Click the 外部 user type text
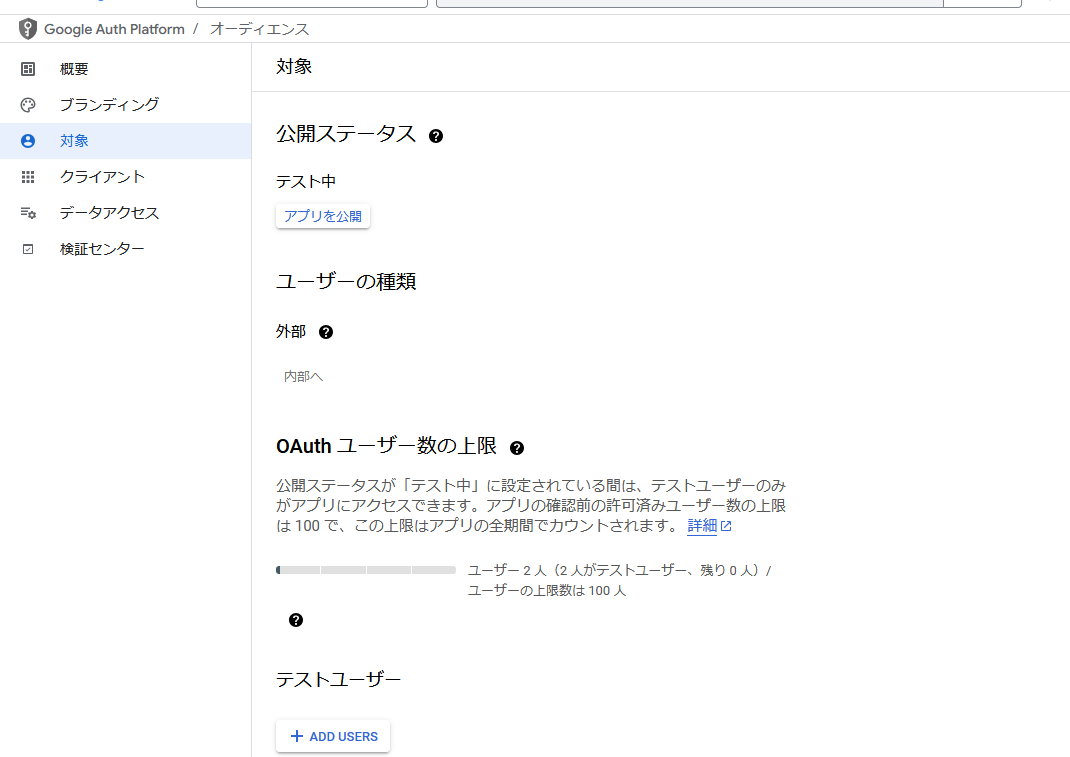Viewport: 1070px width, 757px height. point(291,332)
